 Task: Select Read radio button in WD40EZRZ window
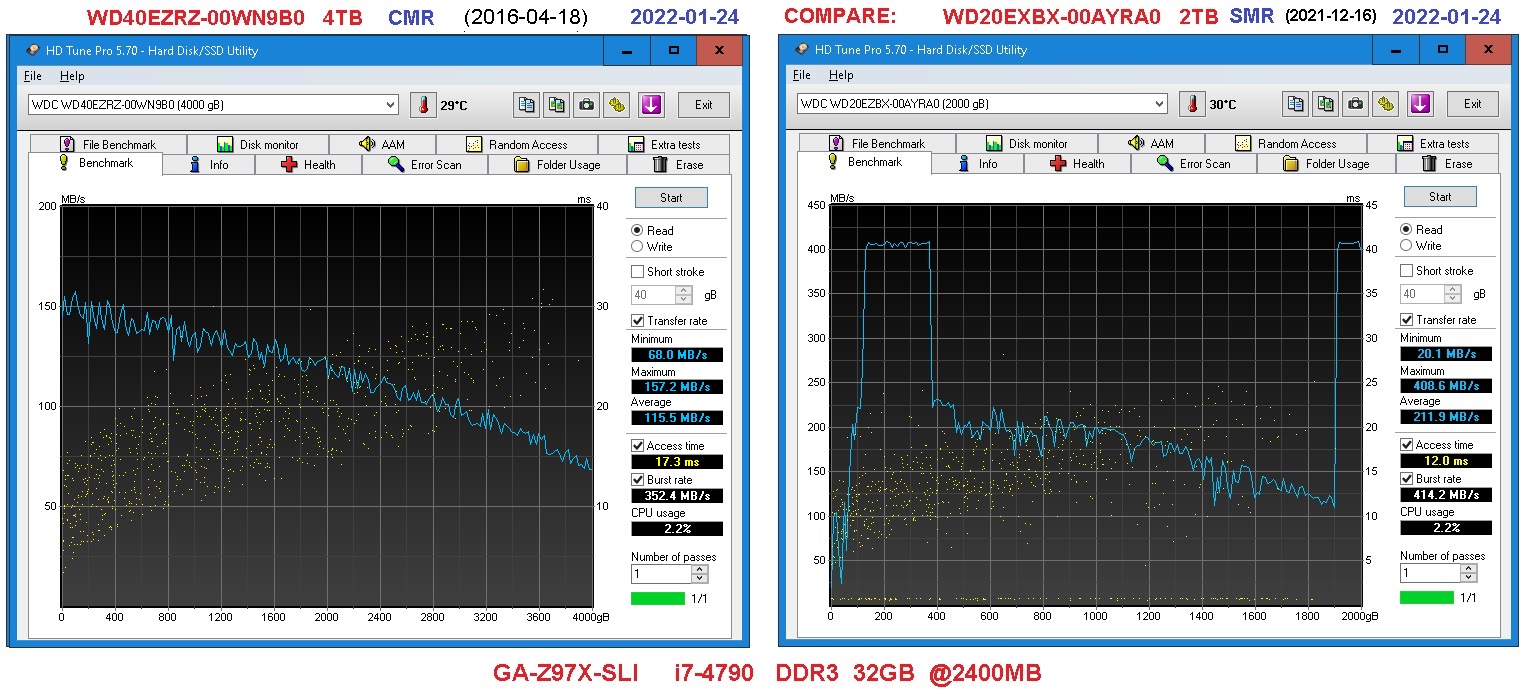pyautogui.click(x=637, y=231)
